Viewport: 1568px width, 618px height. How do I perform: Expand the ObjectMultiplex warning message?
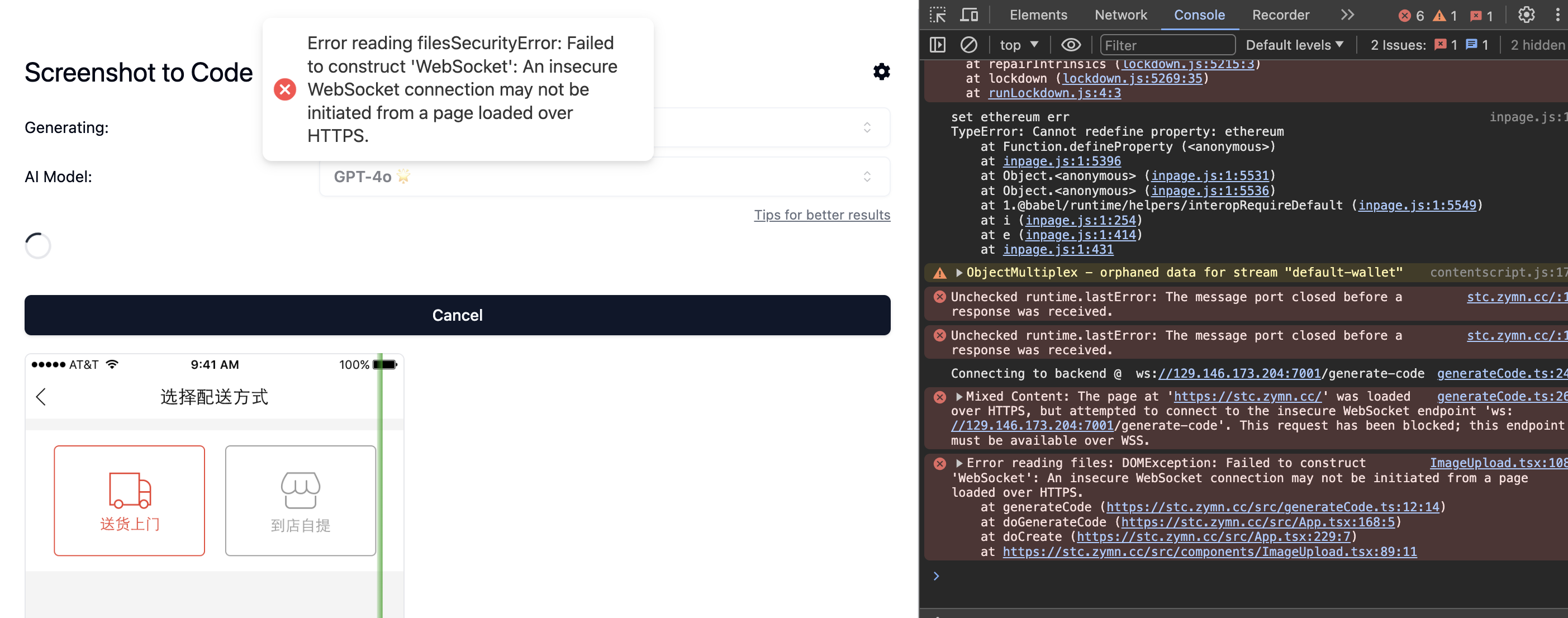click(x=959, y=273)
